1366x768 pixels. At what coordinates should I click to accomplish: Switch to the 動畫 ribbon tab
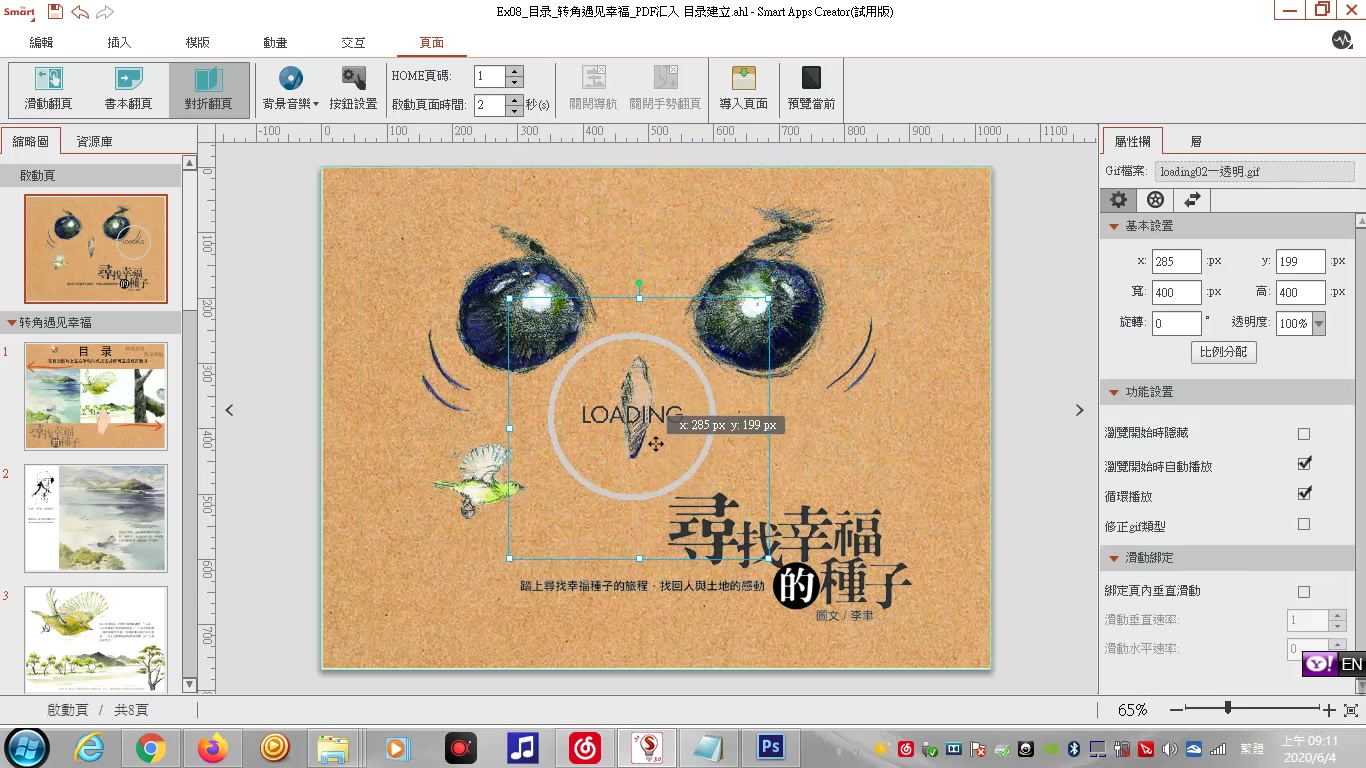point(275,43)
